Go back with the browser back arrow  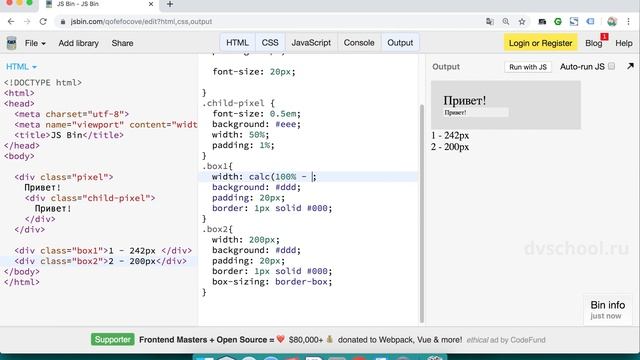pyautogui.click(x=11, y=22)
